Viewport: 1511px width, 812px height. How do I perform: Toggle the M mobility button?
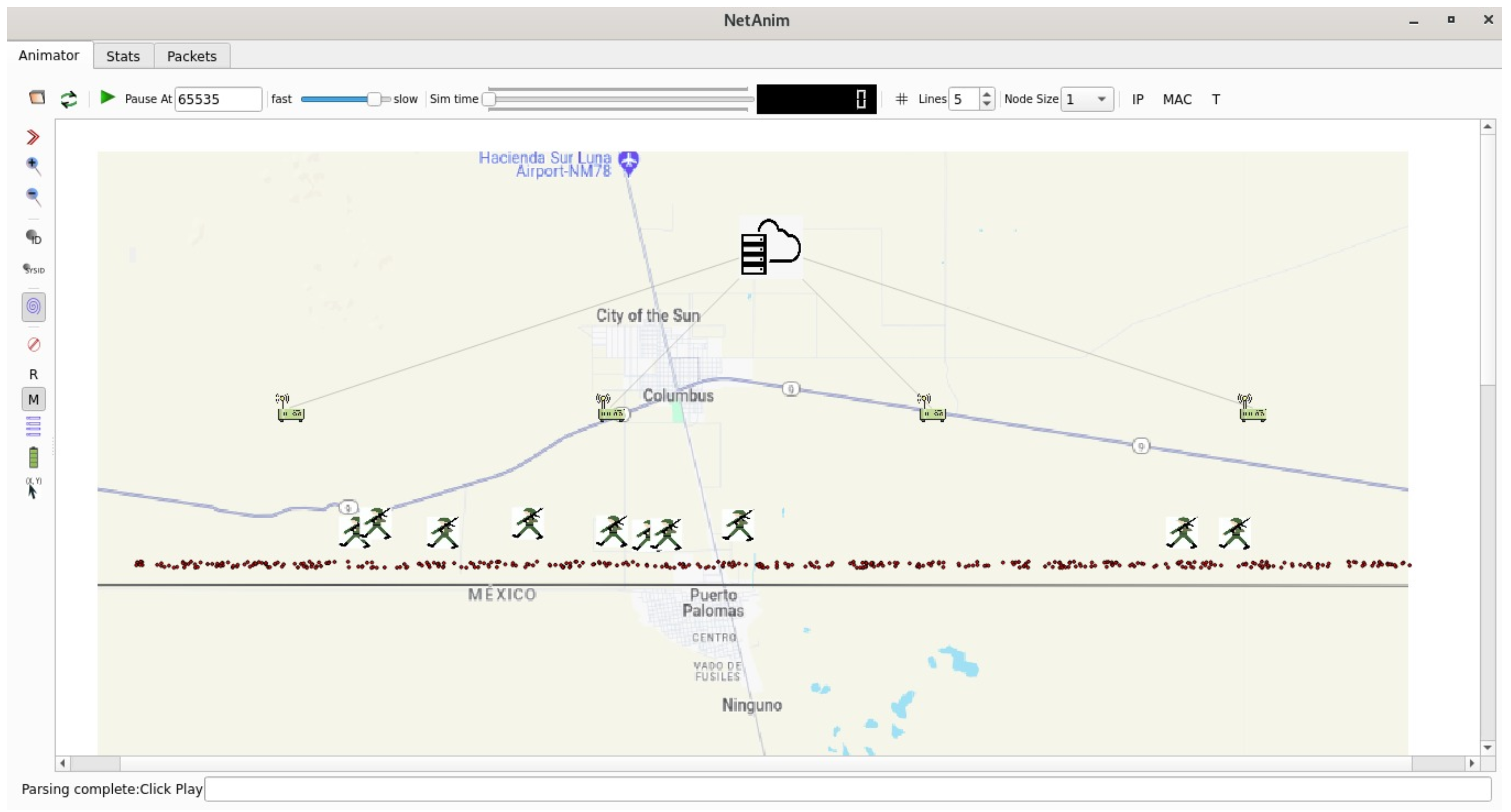34,400
